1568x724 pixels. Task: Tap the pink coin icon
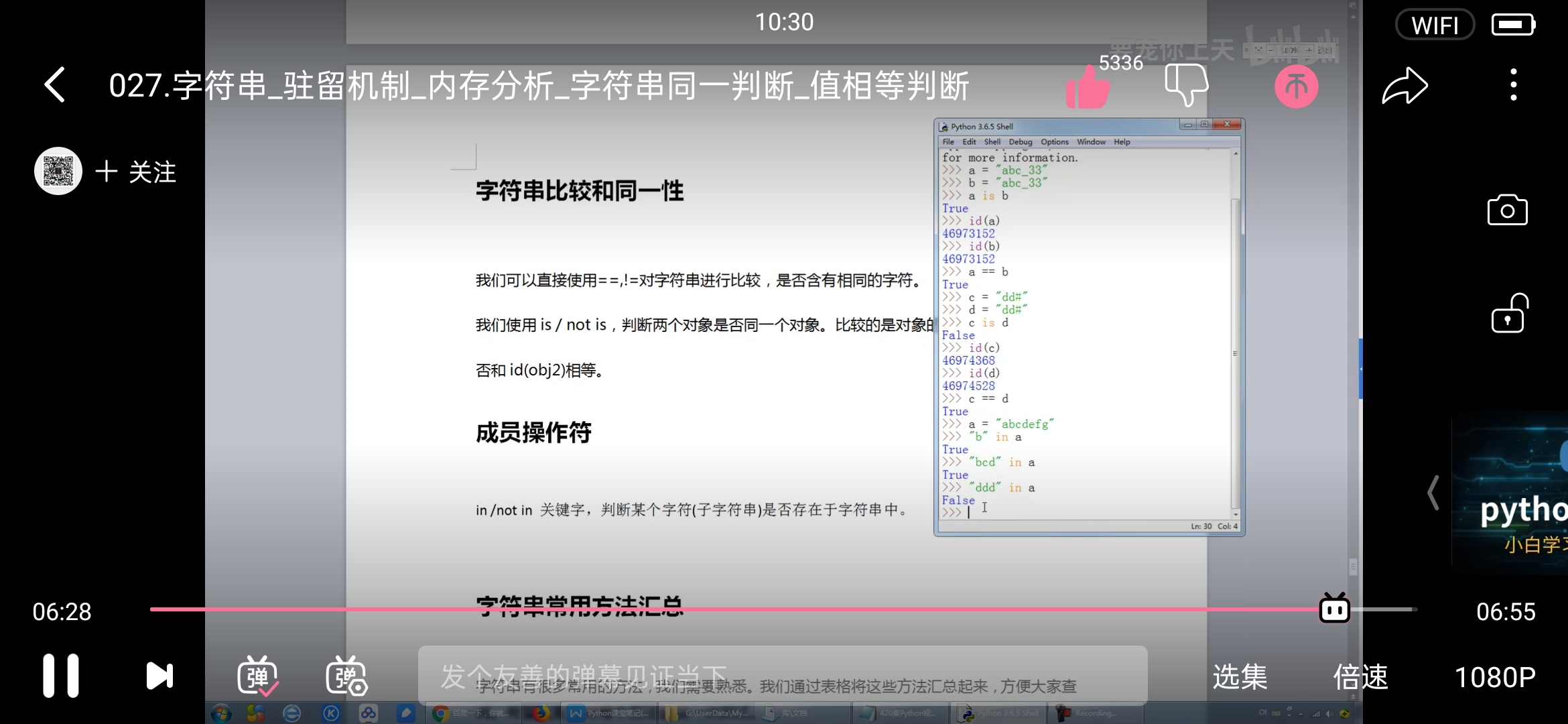pyautogui.click(x=1296, y=86)
